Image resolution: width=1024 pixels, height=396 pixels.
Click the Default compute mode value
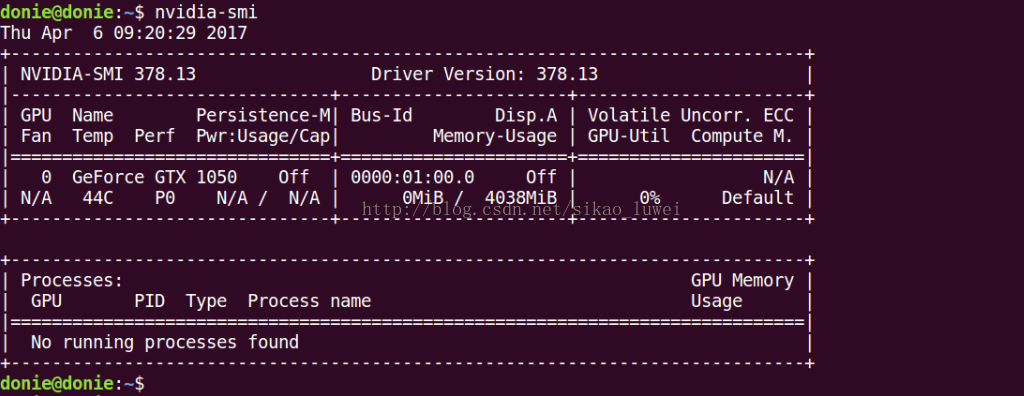click(758, 198)
